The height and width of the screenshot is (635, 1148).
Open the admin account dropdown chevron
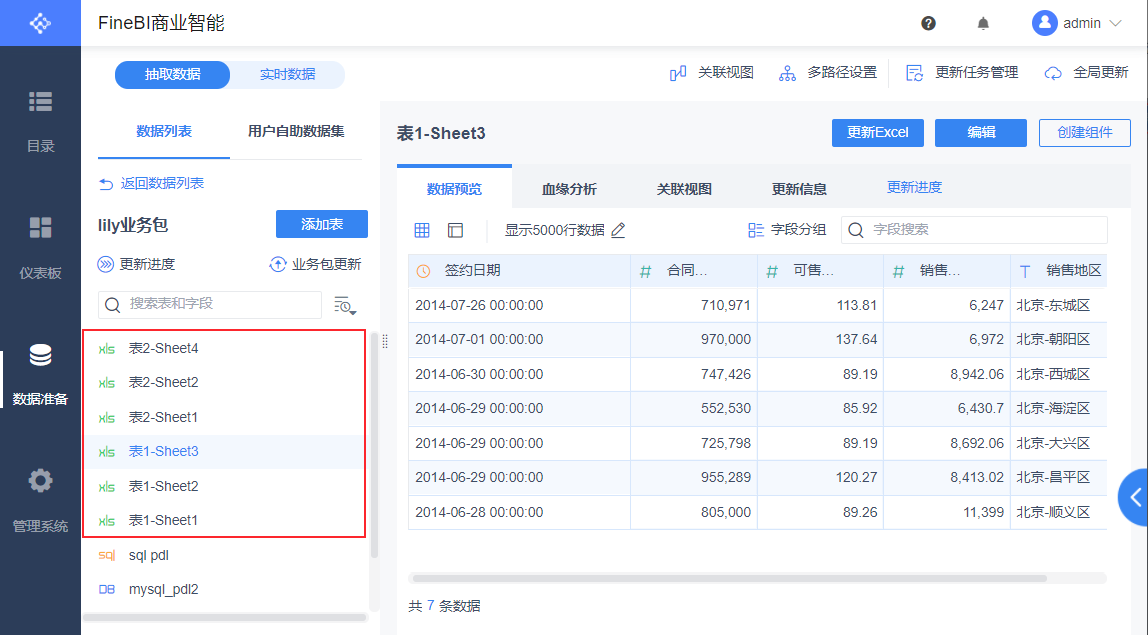(1115, 23)
